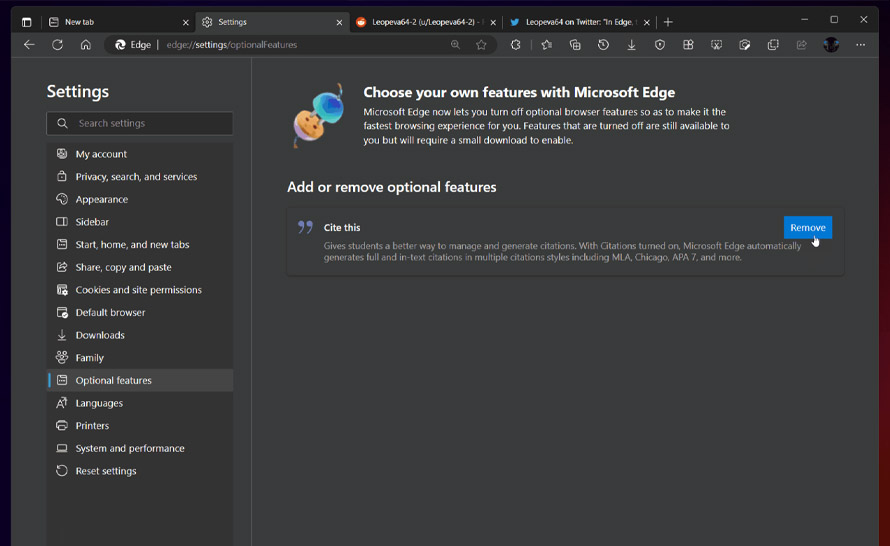890x546 pixels.
Task: Open Sidebar settings
Action: (140, 222)
